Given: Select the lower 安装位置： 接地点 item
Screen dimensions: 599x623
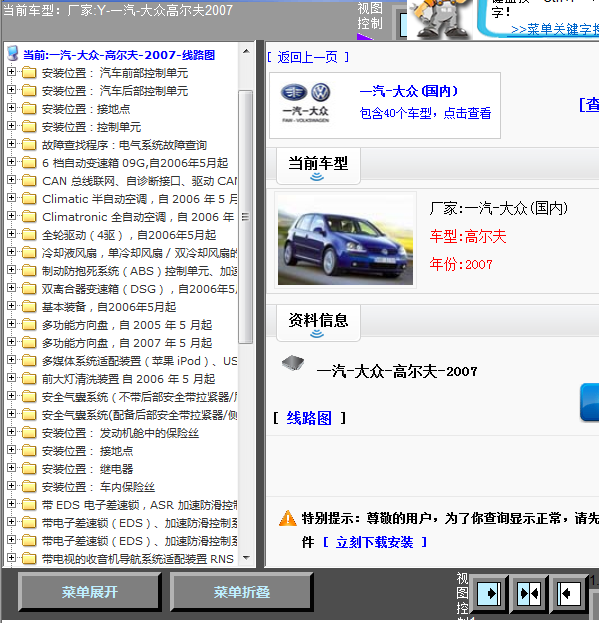Looking at the screenshot, I should [87, 451].
